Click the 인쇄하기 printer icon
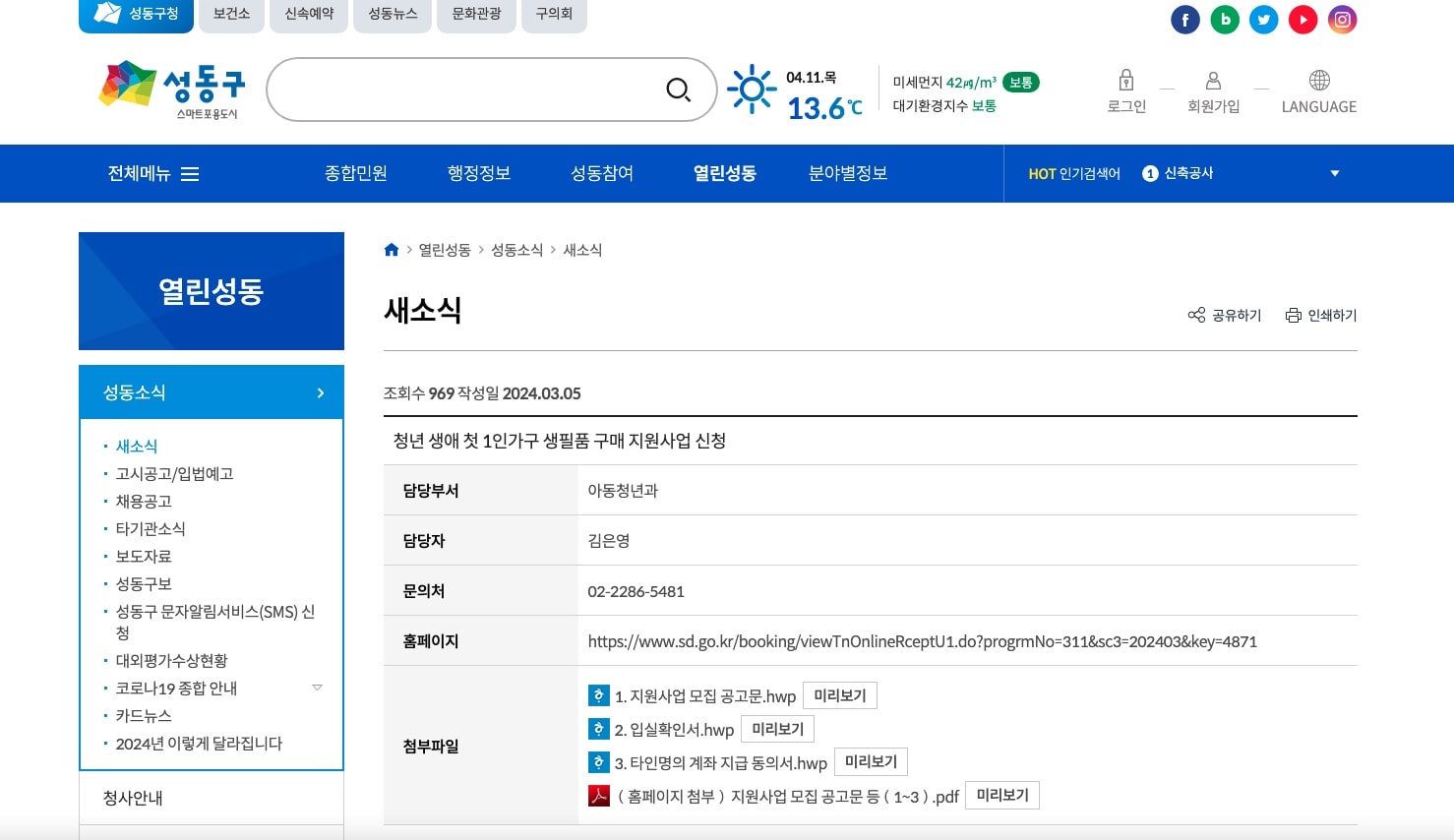This screenshot has width=1454, height=840. tap(1293, 315)
